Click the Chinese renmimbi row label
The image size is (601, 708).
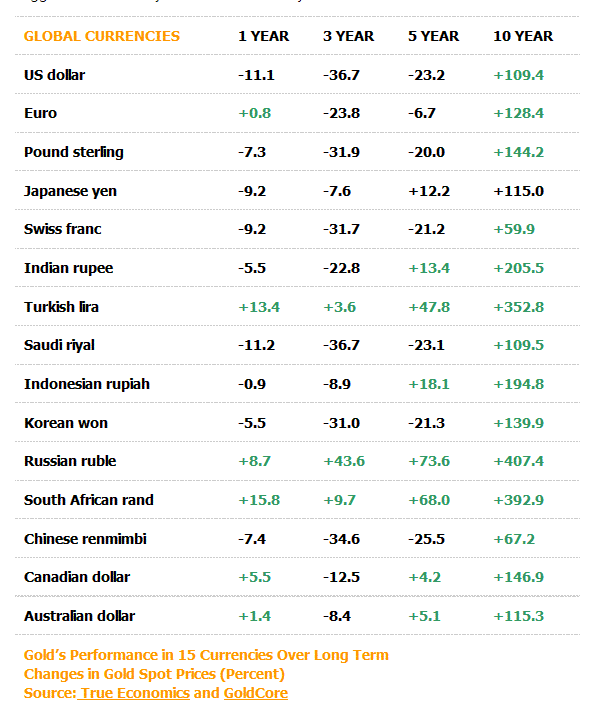85,539
